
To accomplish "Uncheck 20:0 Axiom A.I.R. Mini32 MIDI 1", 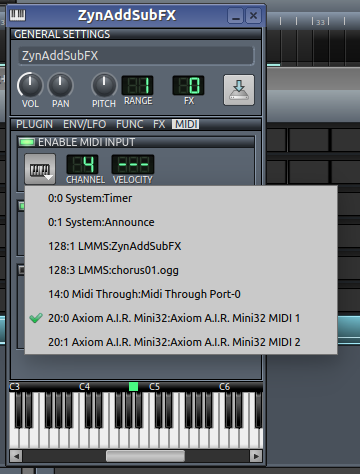I will (181, 318).
